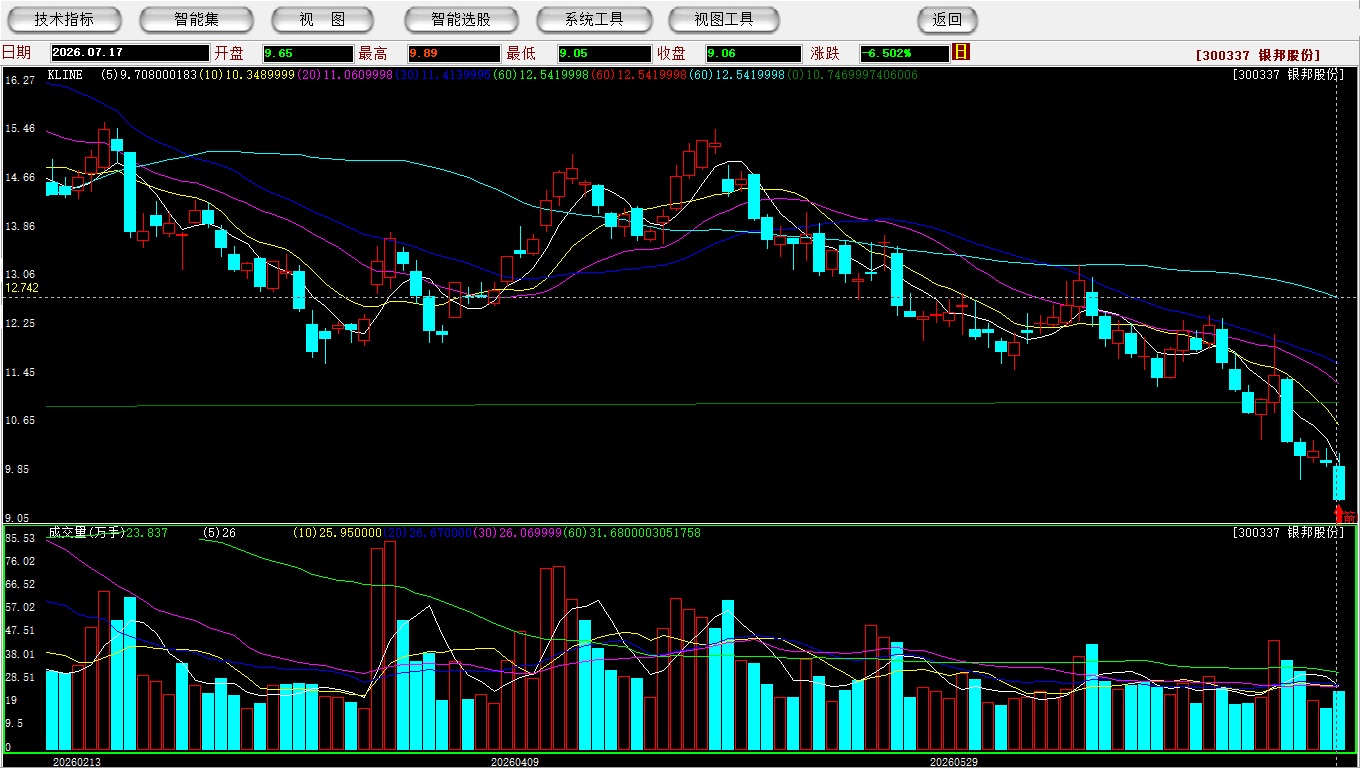
Task: Click the magenta (20)11.0609998 average value
Action: [344, 75]
